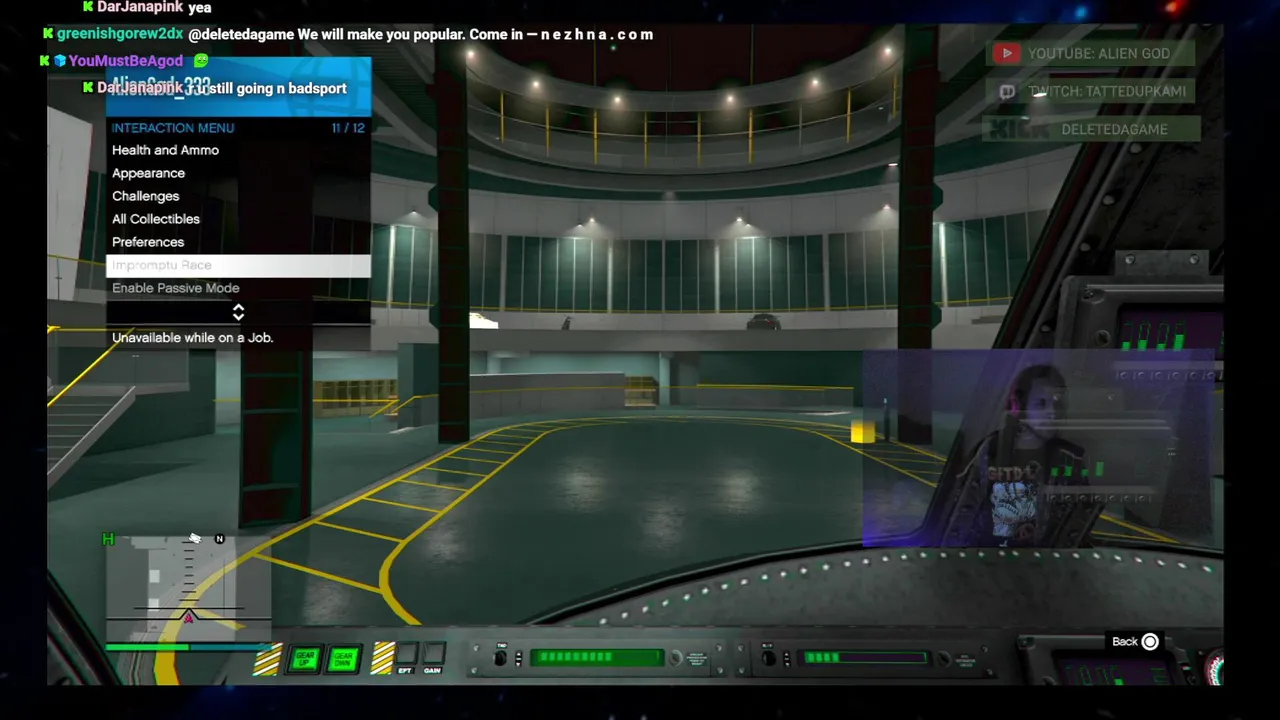Image resolution: width=1280 pixels, height=720 pixels.
Task: Open All Collectibles menu entry
Action: click(238, 219)
